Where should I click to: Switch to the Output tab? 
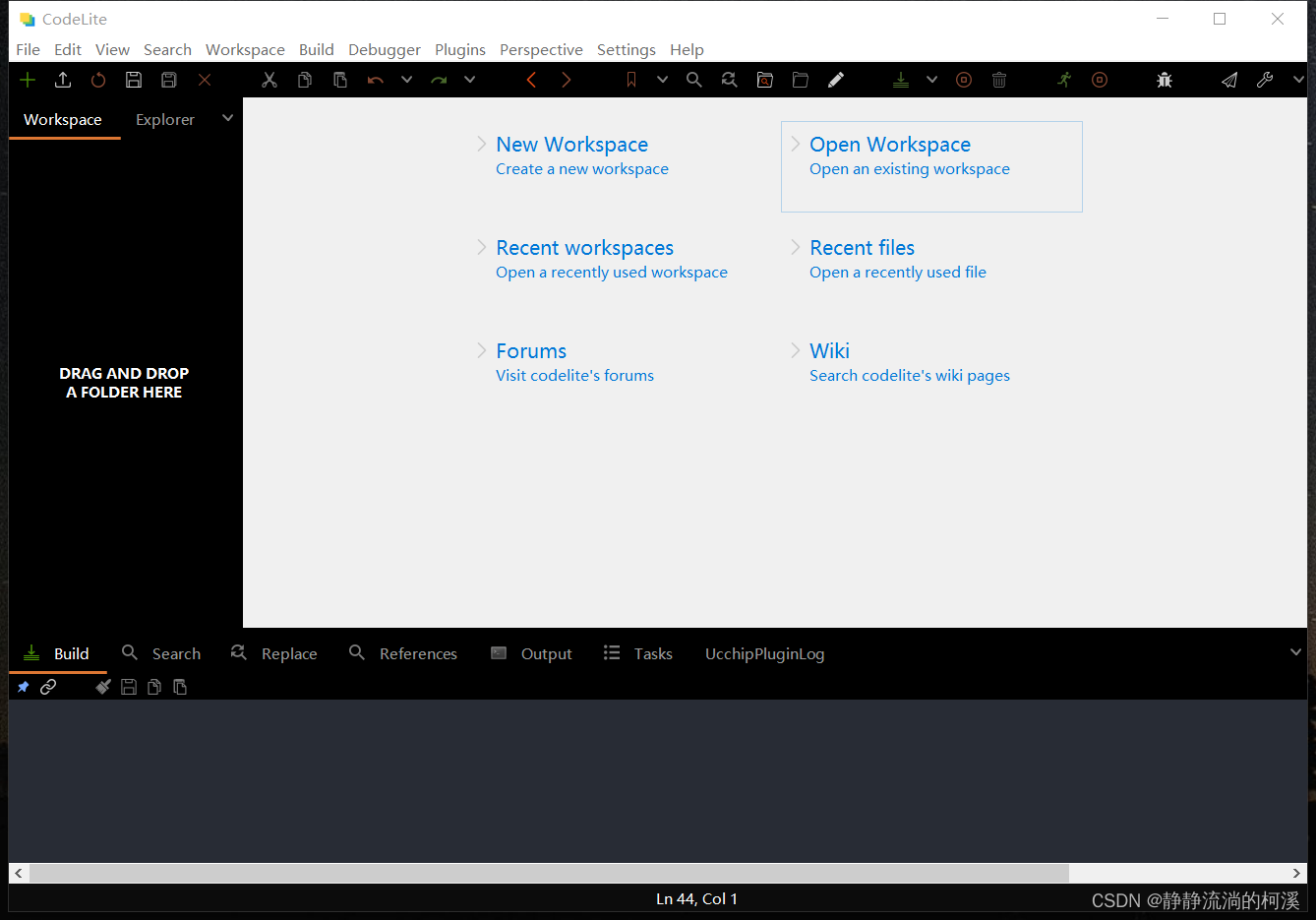click(x=531, y=653)
